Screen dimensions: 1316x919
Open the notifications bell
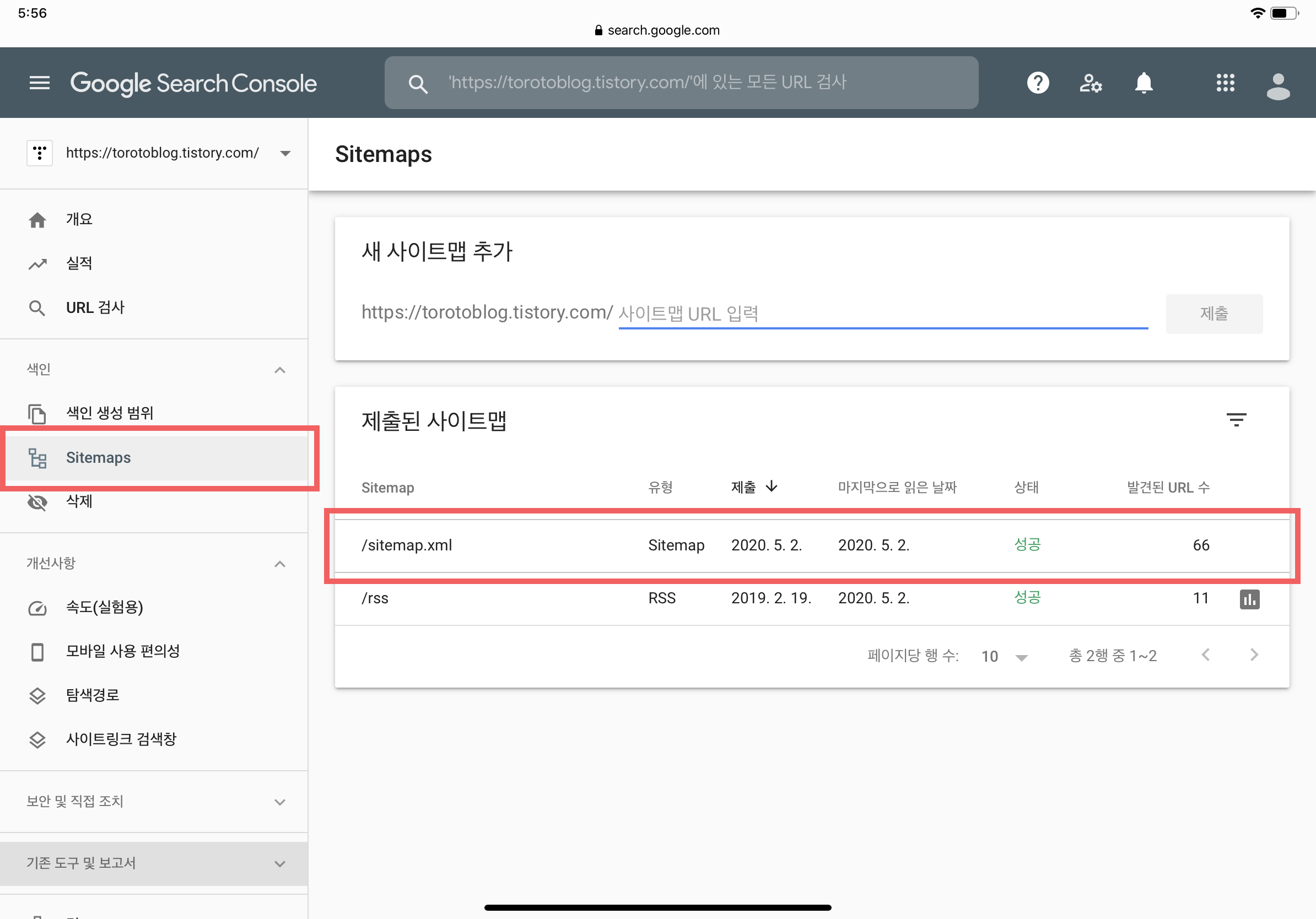pos(1144,83)
